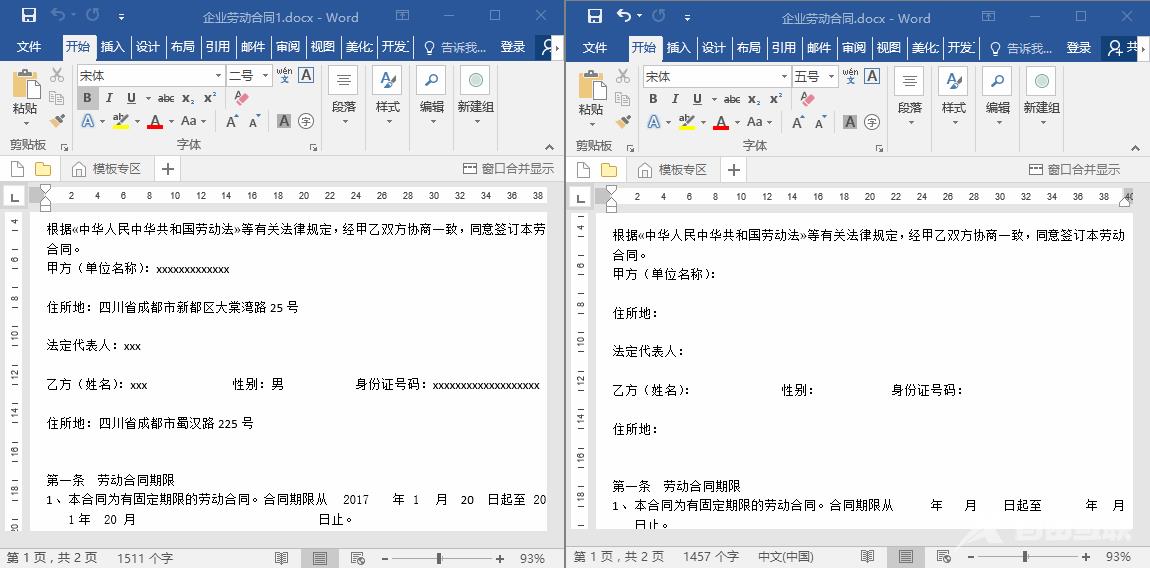Click the 告诉我 search box in the right window
Screen dimensions: 1150x568
click(x=1021, y=47)
